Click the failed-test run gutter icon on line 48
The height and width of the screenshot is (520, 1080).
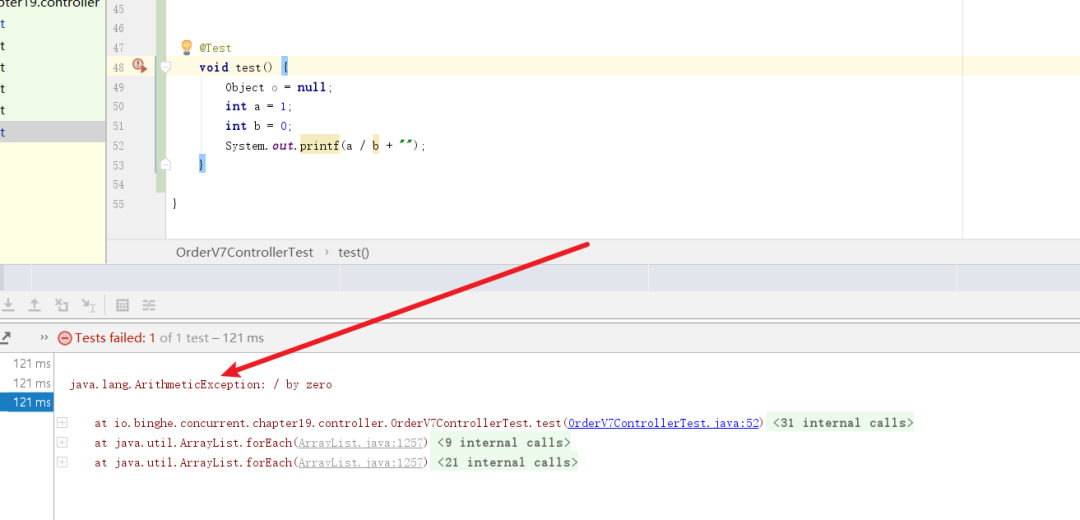[140, 66]
